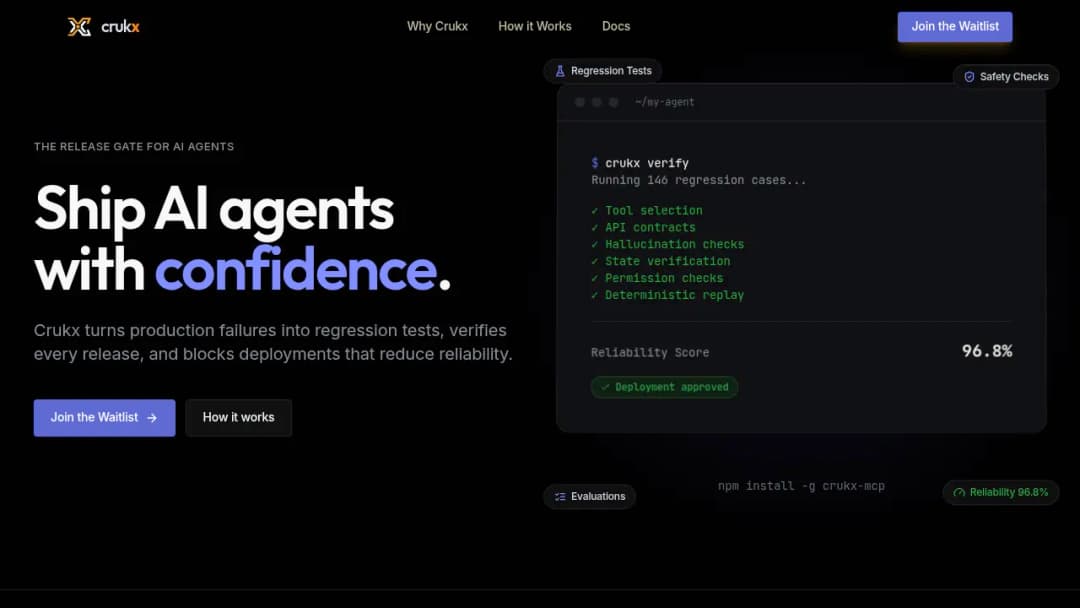The height and width of the screenshot is (608, 1080).
Task: Select the Regression Tests badge label
Action: [x=611, y=71]
